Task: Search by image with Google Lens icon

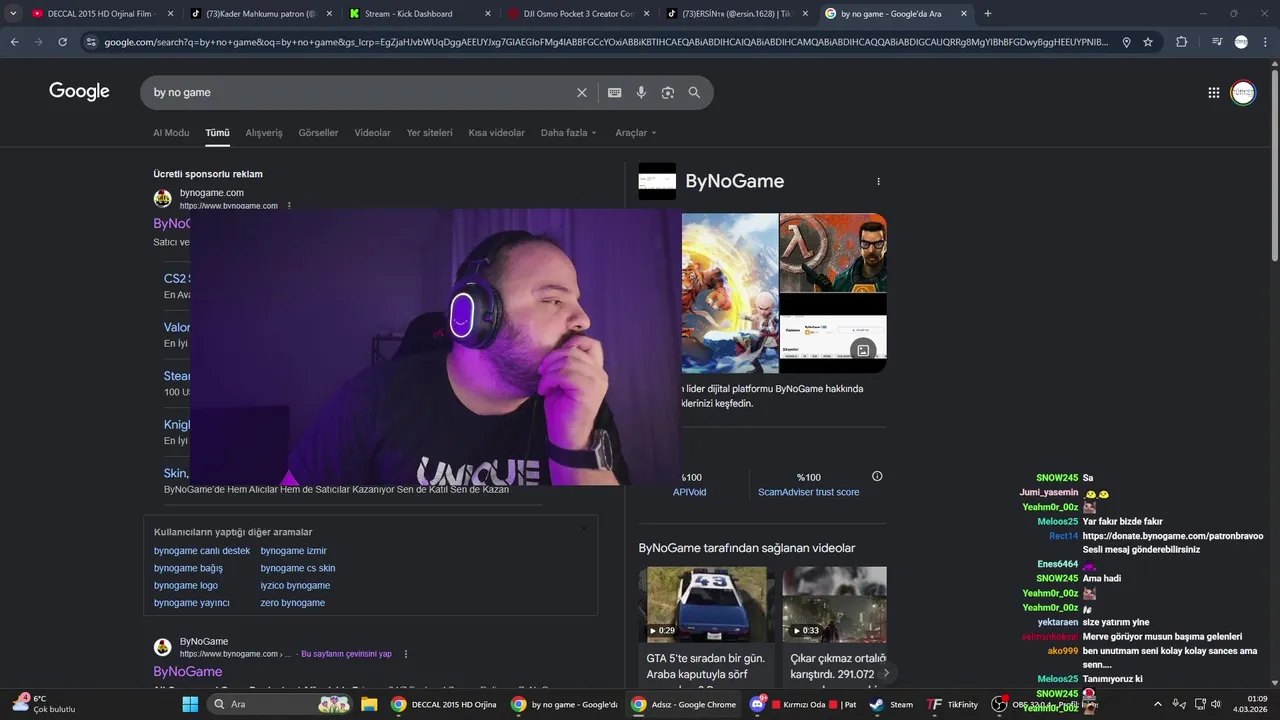Action: 668,92
